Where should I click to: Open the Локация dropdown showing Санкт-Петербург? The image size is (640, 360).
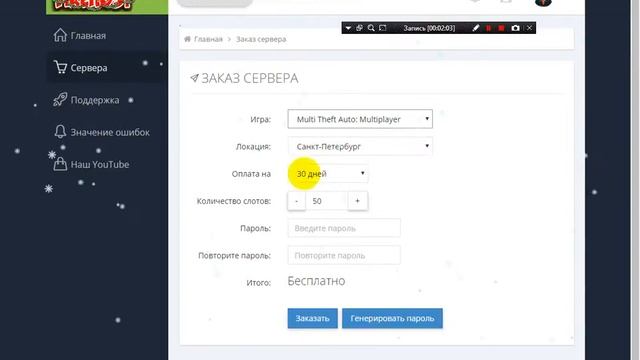pyautogui.click(x=360, y=147)
